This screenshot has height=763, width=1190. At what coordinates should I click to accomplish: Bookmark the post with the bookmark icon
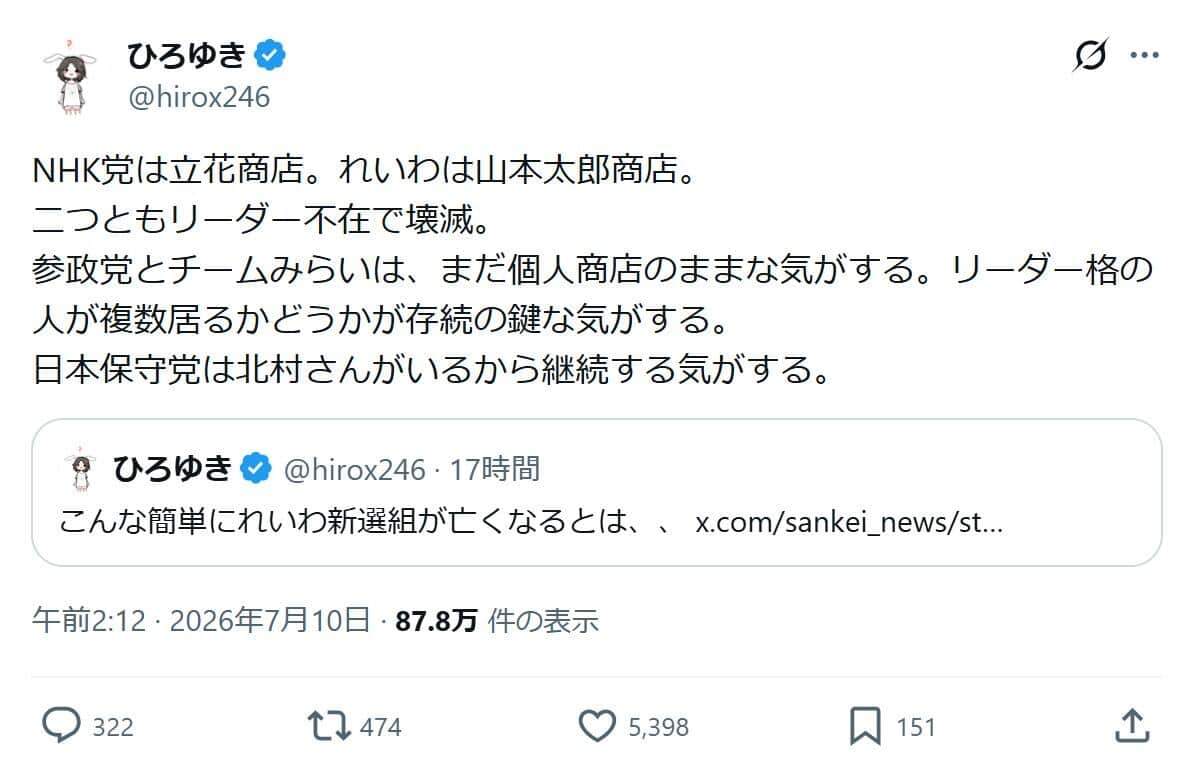point(865,726)
